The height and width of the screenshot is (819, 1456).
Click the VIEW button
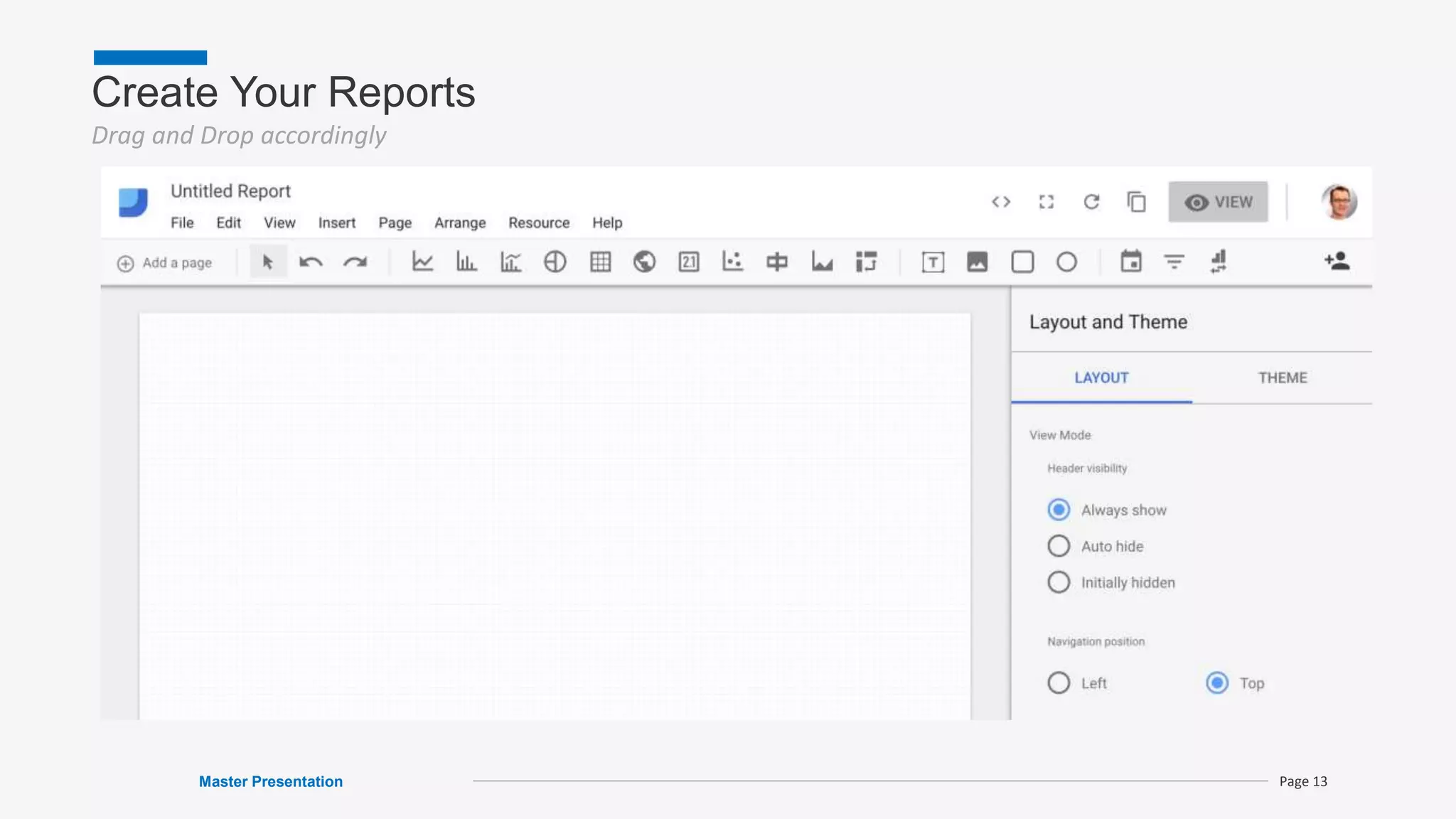coord(1218,202)
